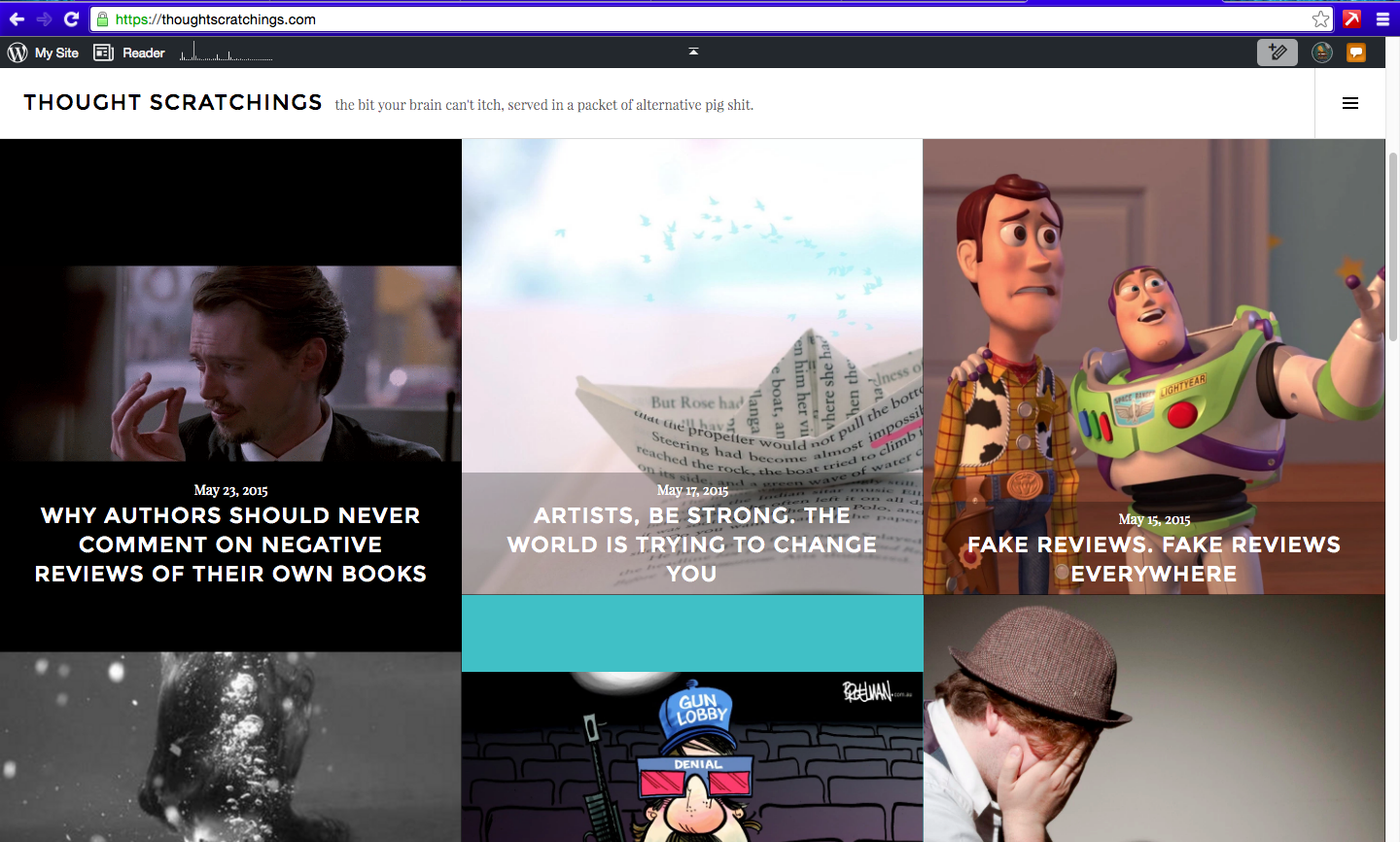Screen dimensions: 1400x842
Task: Click the May 17, 2015 date
Action: [692, 490]
